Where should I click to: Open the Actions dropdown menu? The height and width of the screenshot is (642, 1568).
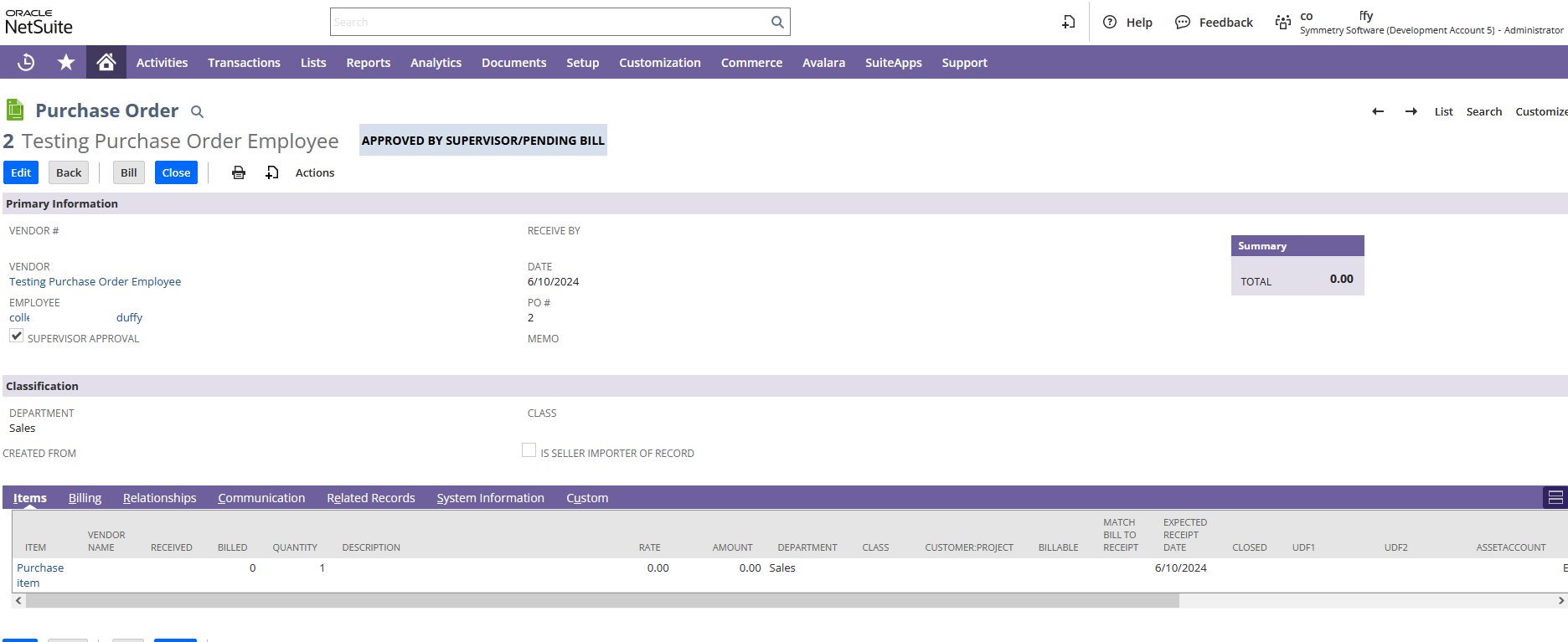coord(315,172)
